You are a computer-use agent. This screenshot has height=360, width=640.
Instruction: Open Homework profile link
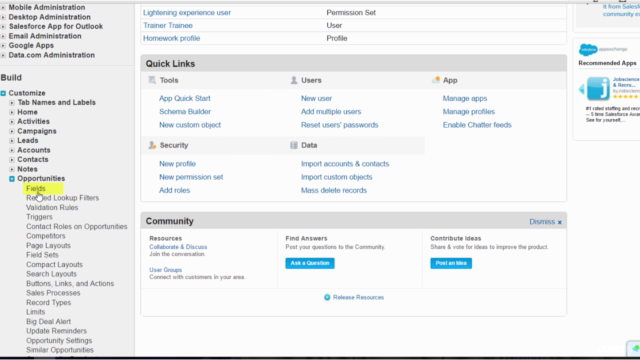tap(171, 38)
